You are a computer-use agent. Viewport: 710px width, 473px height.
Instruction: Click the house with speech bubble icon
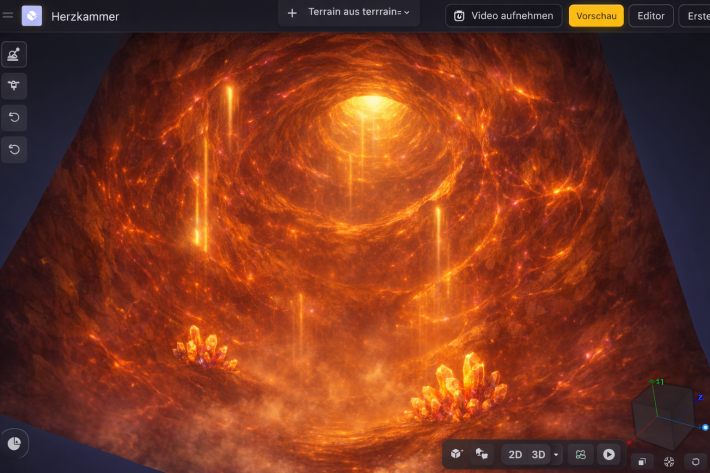click(x=481, y=454)
